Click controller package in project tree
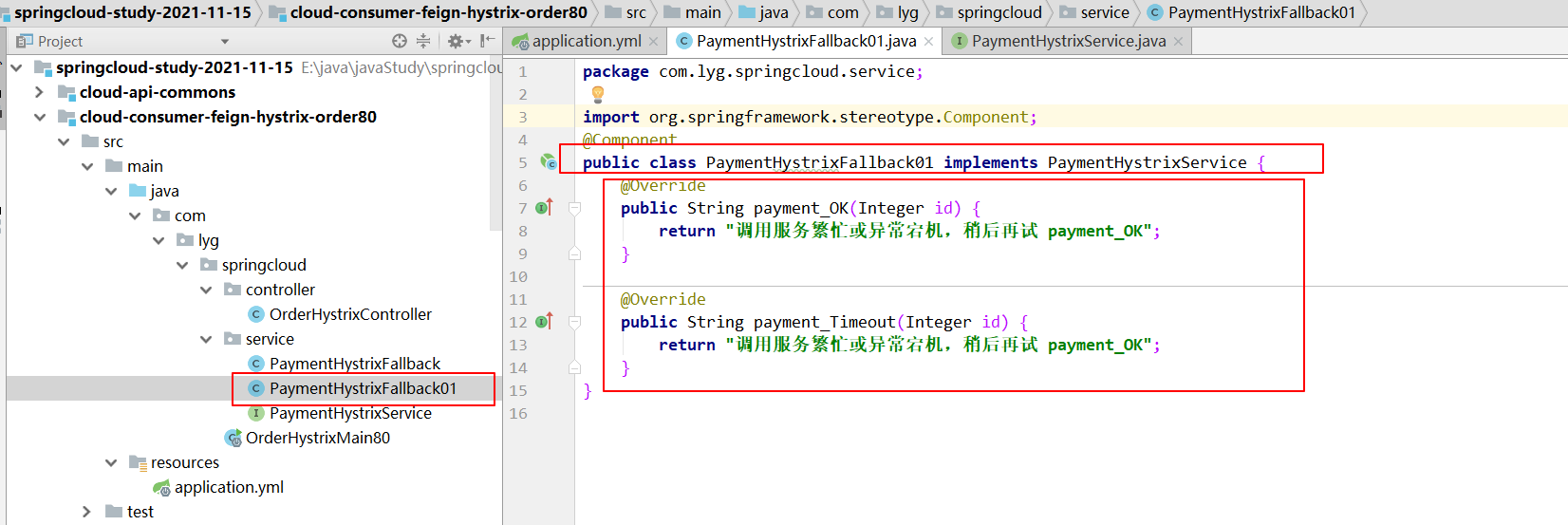1568x525 pixels. [x=280, y=290]
